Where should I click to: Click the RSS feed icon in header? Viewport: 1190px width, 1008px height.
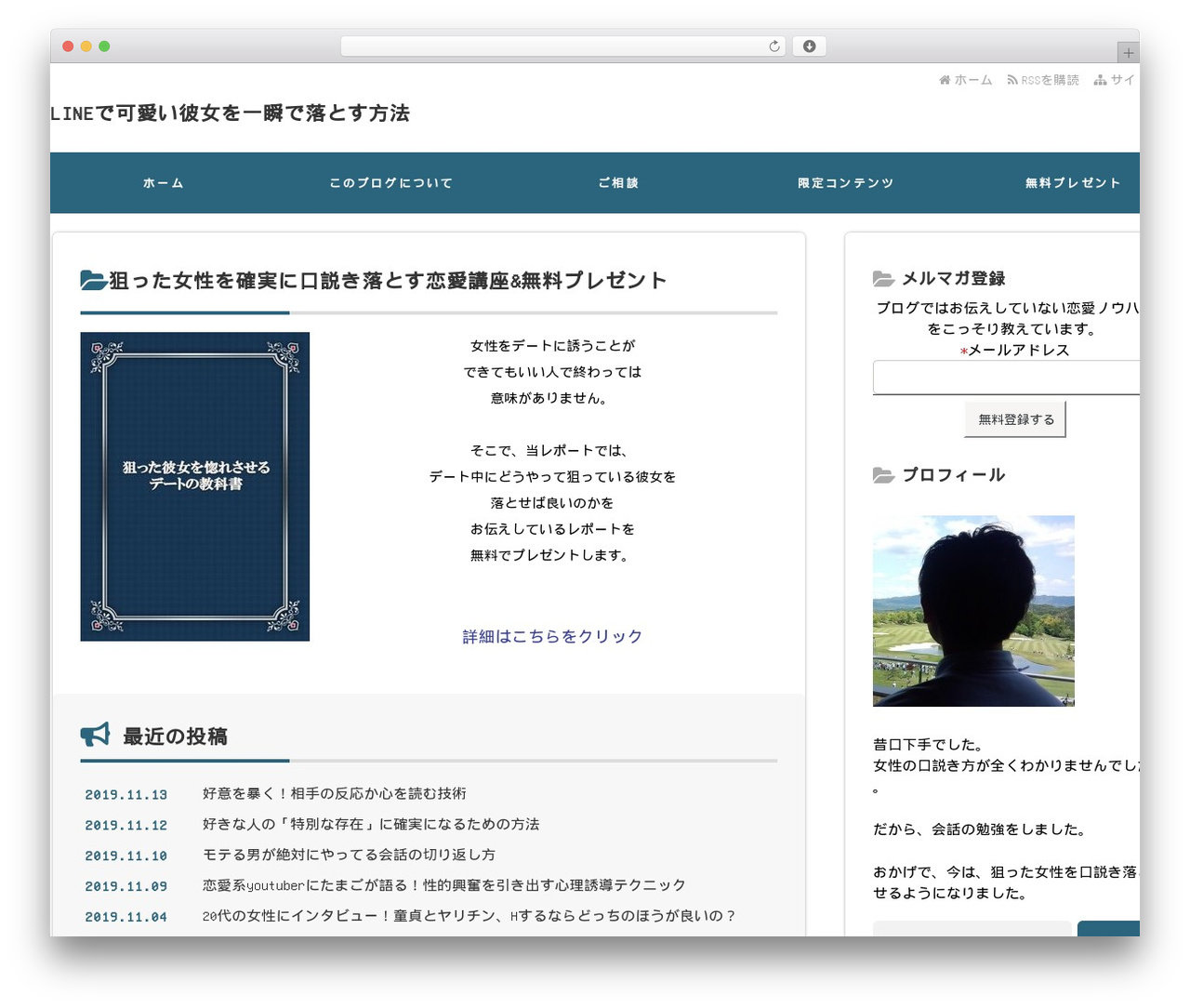pyautogui.click(x=1012, y=80)
